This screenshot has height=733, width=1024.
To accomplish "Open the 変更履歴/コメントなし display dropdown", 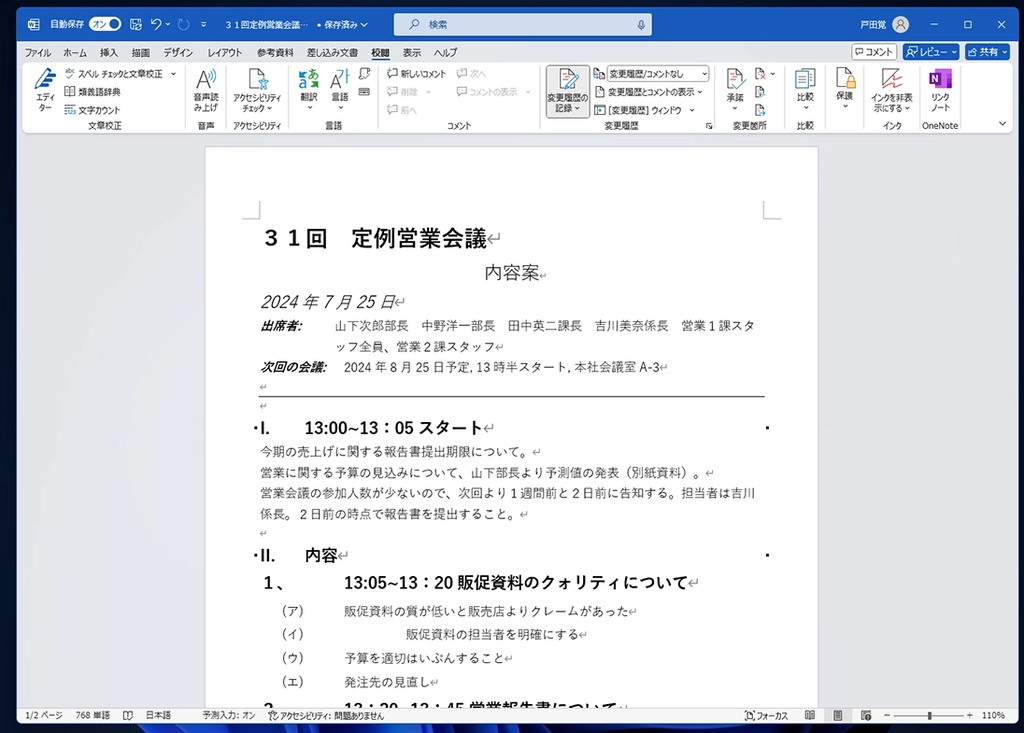I will [658, 74].
